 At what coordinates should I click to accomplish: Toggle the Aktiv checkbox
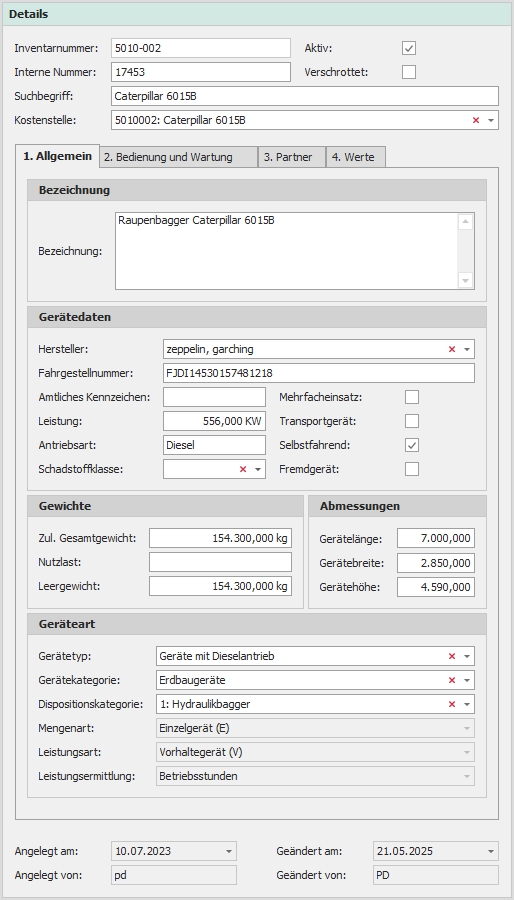[x=409, y=48]
